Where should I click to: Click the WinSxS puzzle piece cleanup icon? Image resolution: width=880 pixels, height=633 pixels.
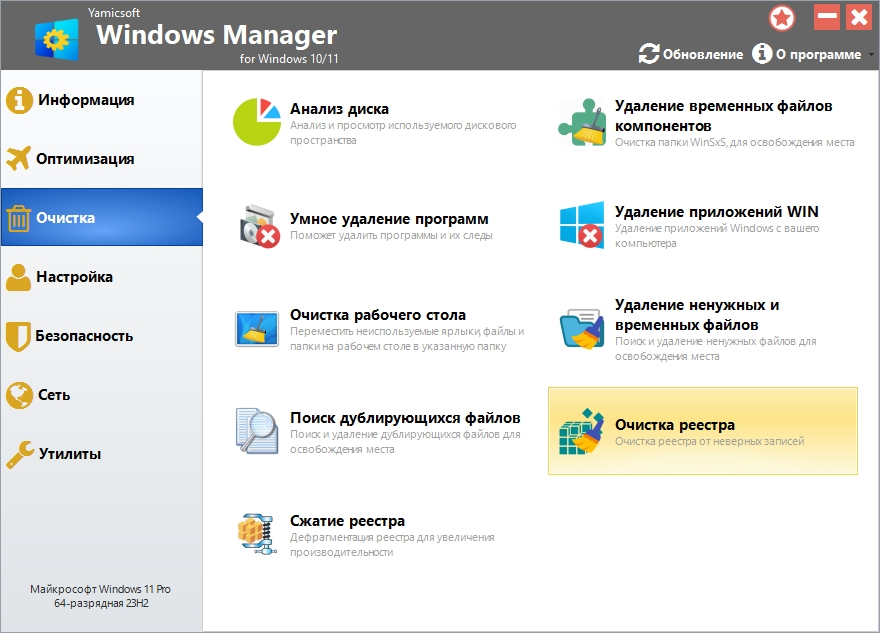point(582,122)
